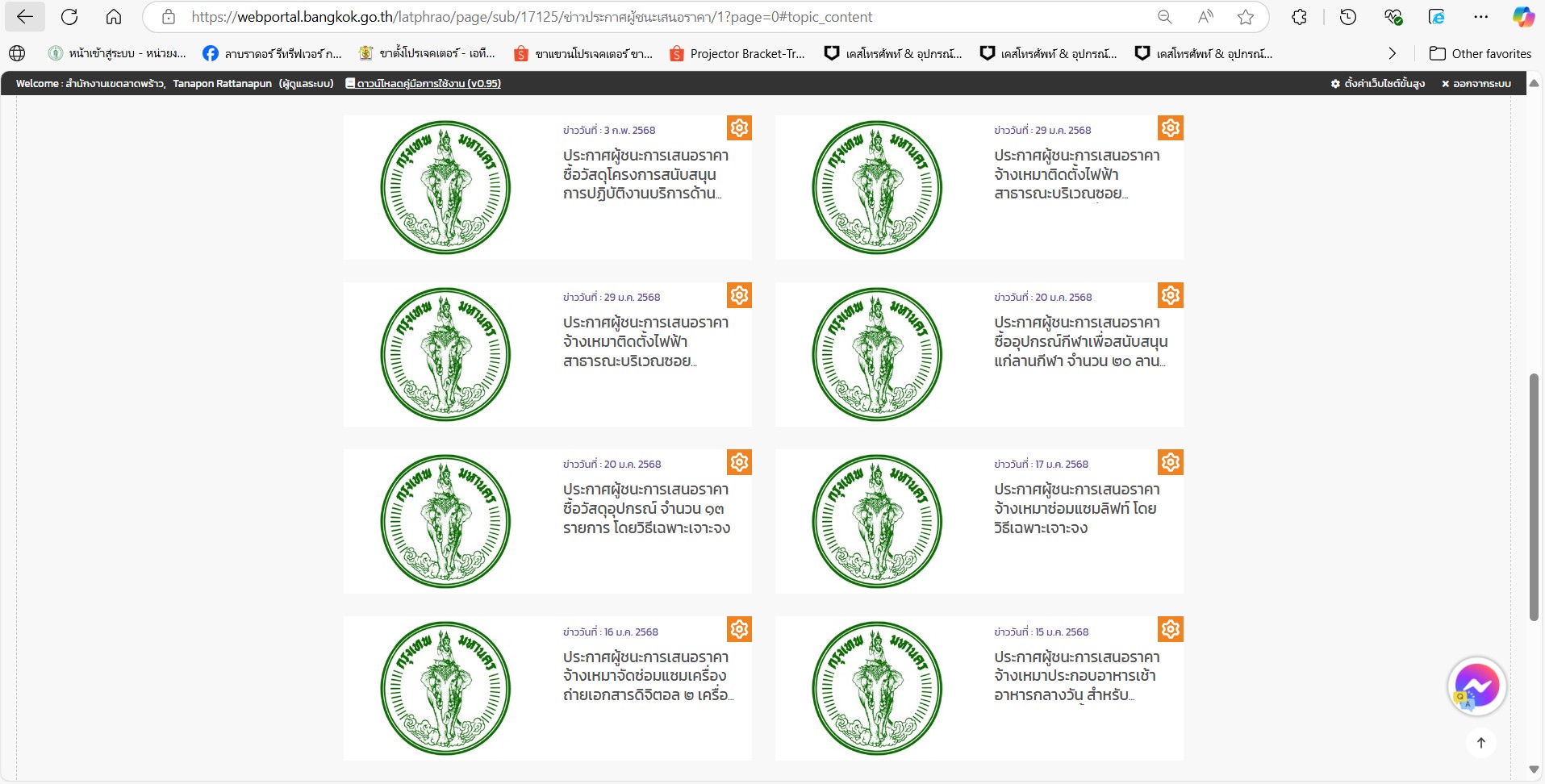Open the third เคสโทรศัพท์ & อุปกรณ์ bookmark
Viewport: 1545px width, 784px height.
click(1204, 53)
